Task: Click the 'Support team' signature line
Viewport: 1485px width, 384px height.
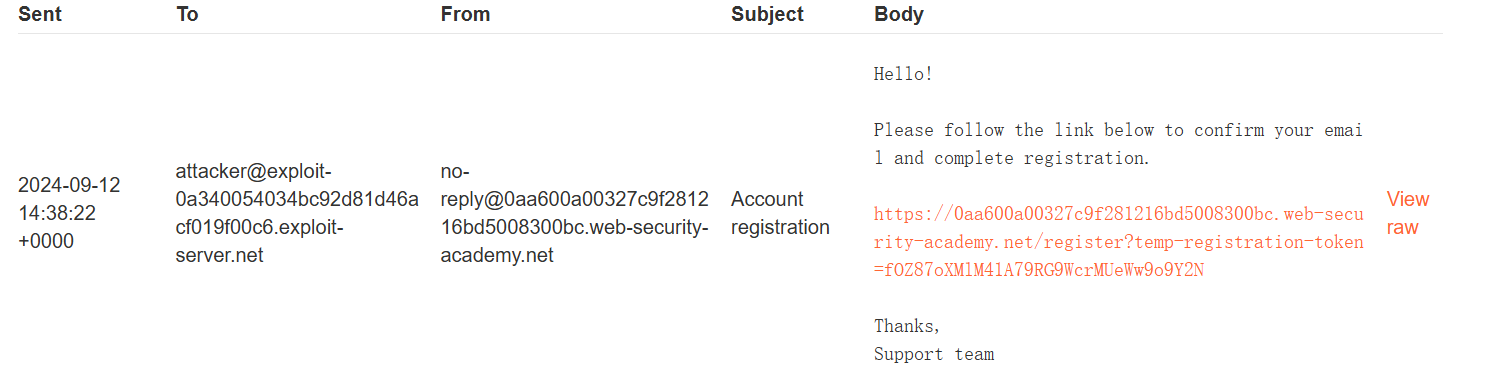Action: (934, 354)
